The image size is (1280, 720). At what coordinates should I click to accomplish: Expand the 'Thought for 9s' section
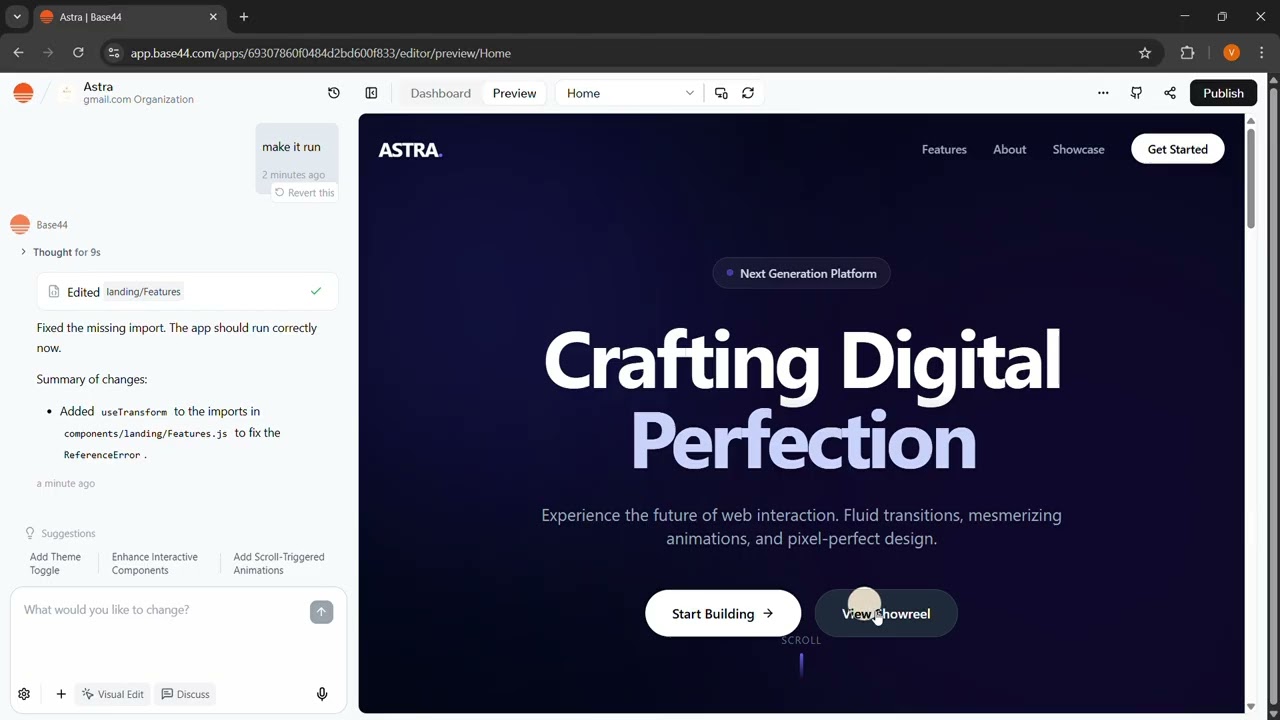click(x=61, y=252)
